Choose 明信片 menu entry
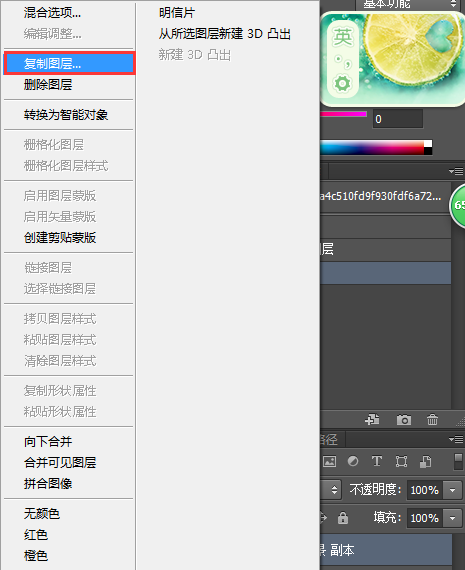This screenshot has width=465, height=570. (177, 13)
